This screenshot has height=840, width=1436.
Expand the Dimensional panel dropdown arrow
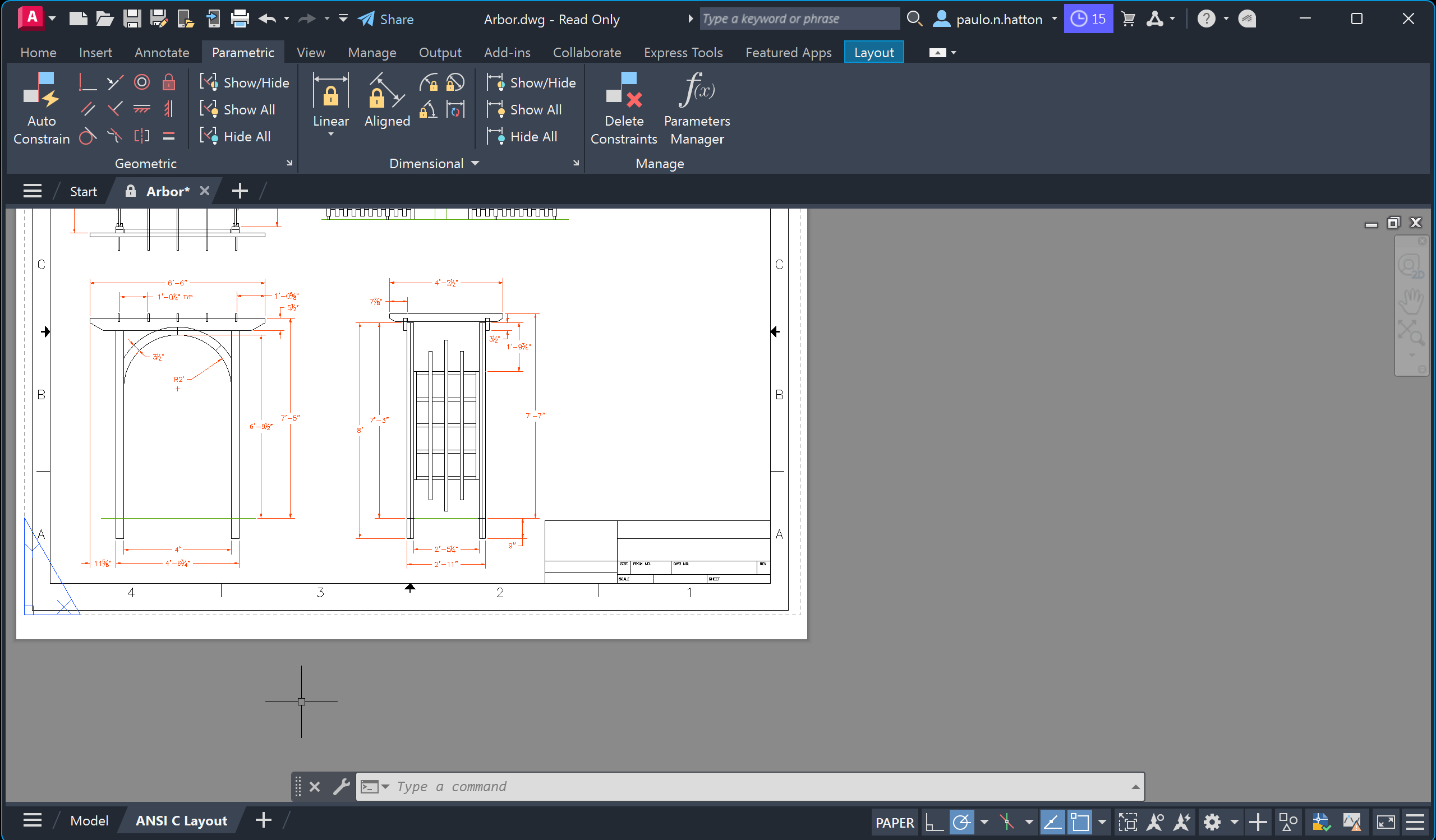(475, 163)
